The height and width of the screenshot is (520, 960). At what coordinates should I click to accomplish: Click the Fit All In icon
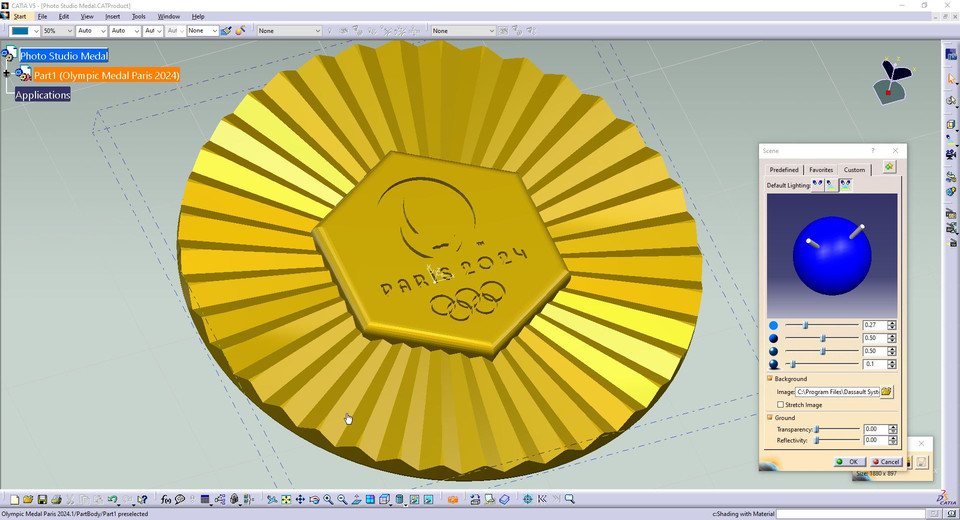click(286, 500)
